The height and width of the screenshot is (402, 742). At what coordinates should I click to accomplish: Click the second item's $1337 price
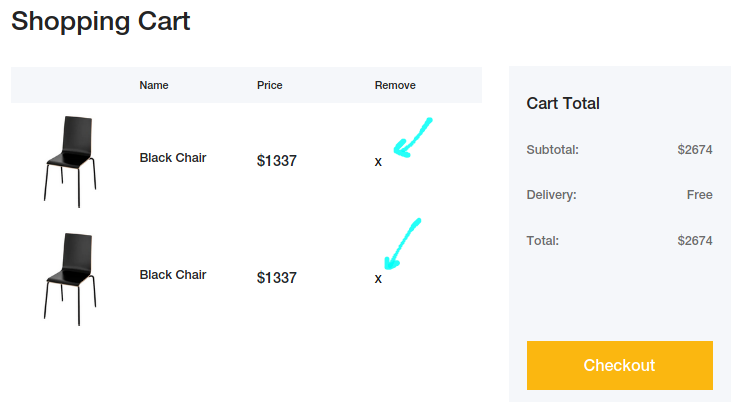click(277, 278)
